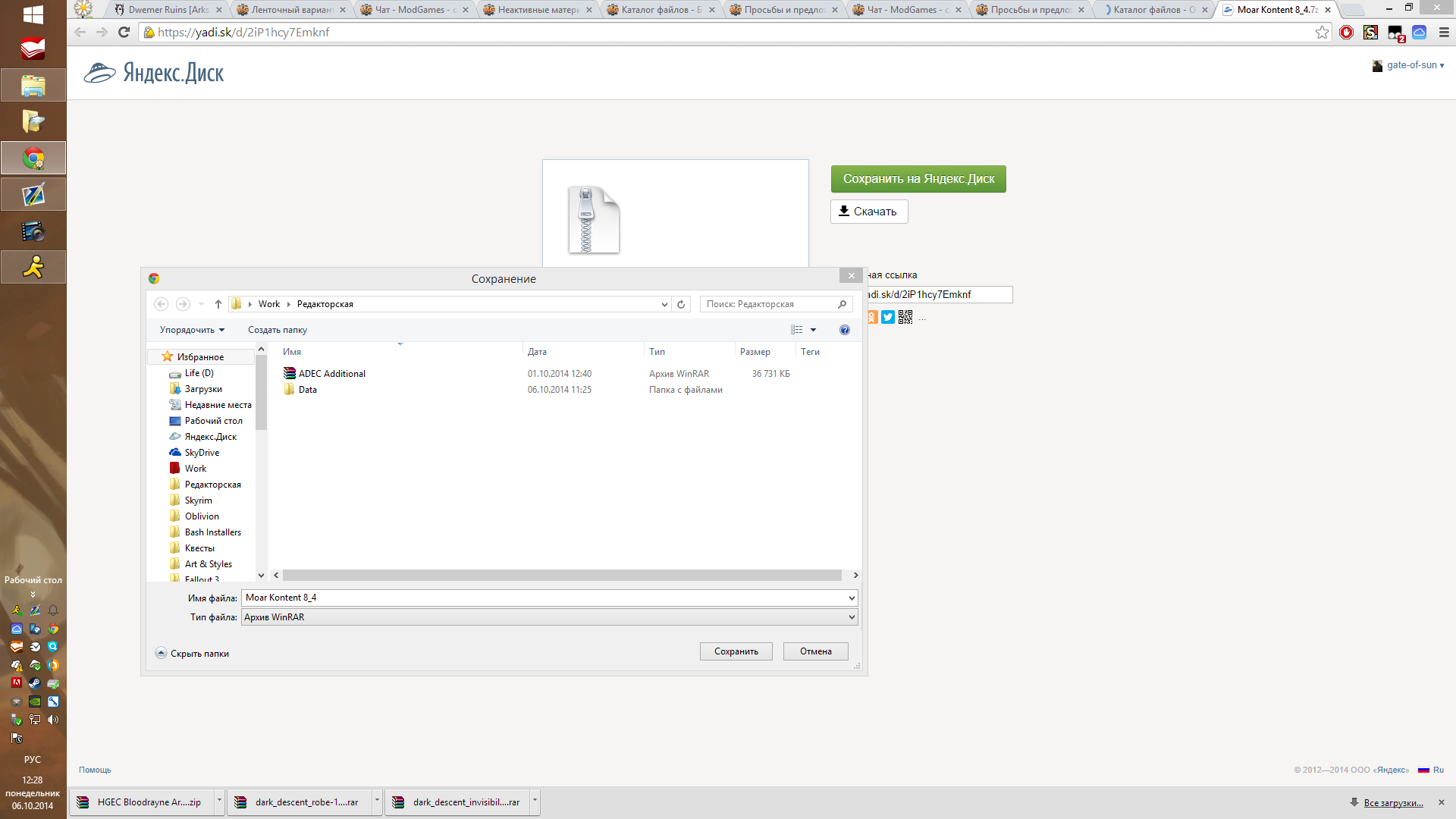Open the Chrome menu hamburger icon
1456x819 pixels.
tap(1444, 33)
